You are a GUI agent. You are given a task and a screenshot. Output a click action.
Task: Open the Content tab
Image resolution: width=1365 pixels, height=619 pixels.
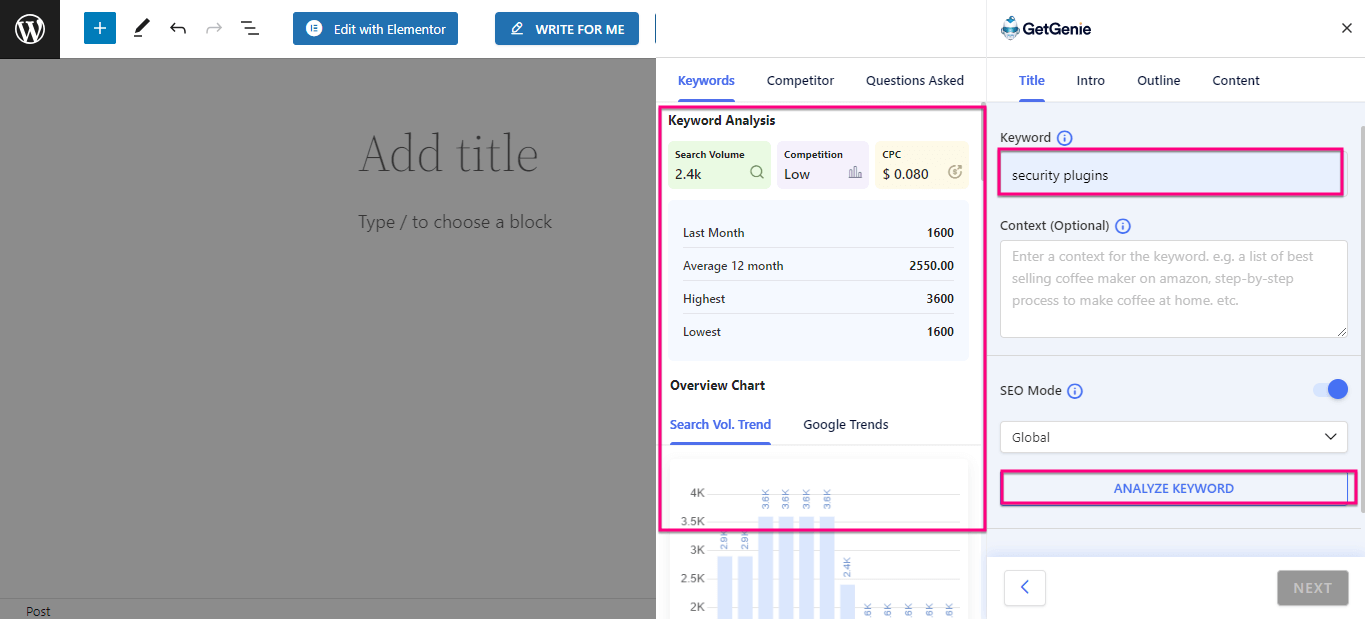(1236, 81)
